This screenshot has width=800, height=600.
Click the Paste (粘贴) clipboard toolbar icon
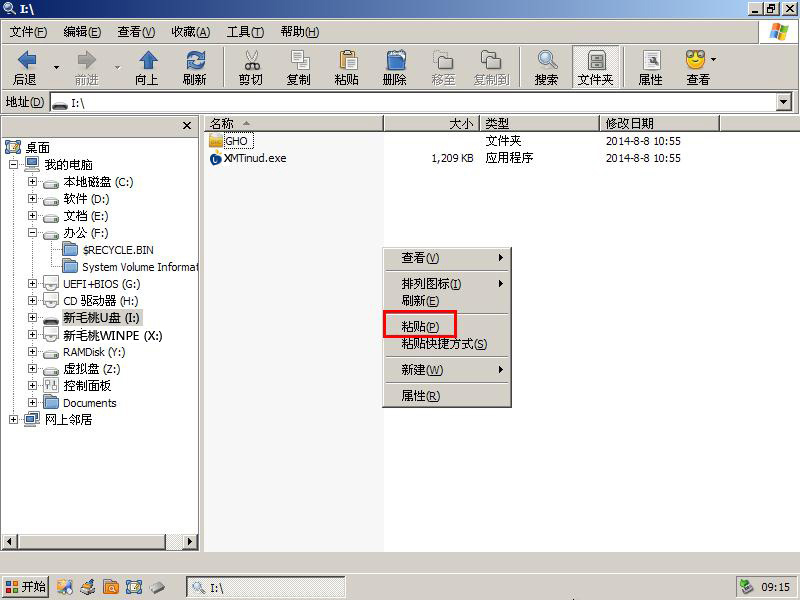click(x=347, y=60)
